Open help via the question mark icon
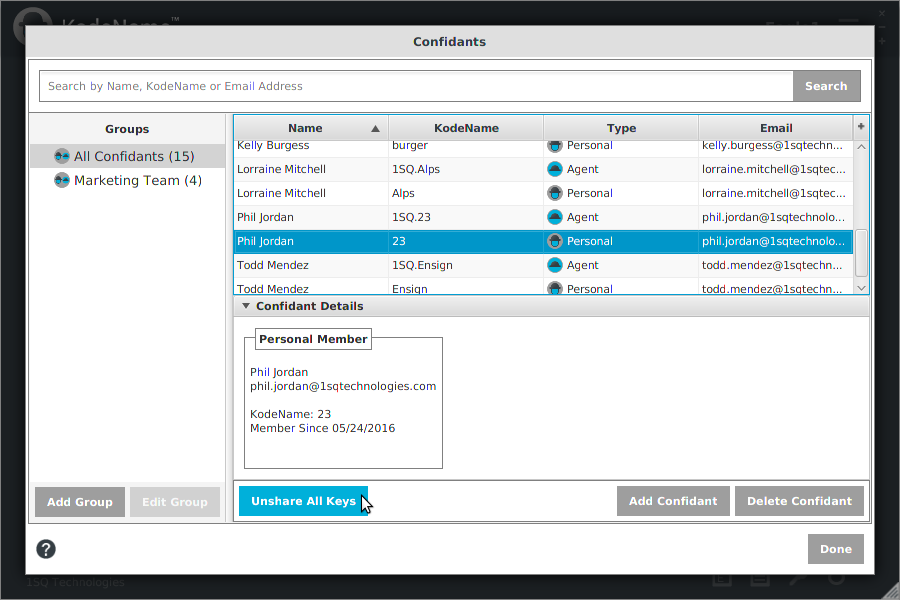 coord(46,549)
